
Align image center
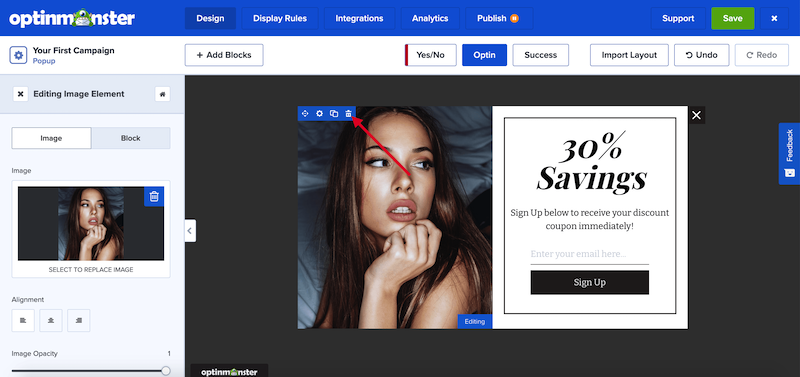point(51,320)
